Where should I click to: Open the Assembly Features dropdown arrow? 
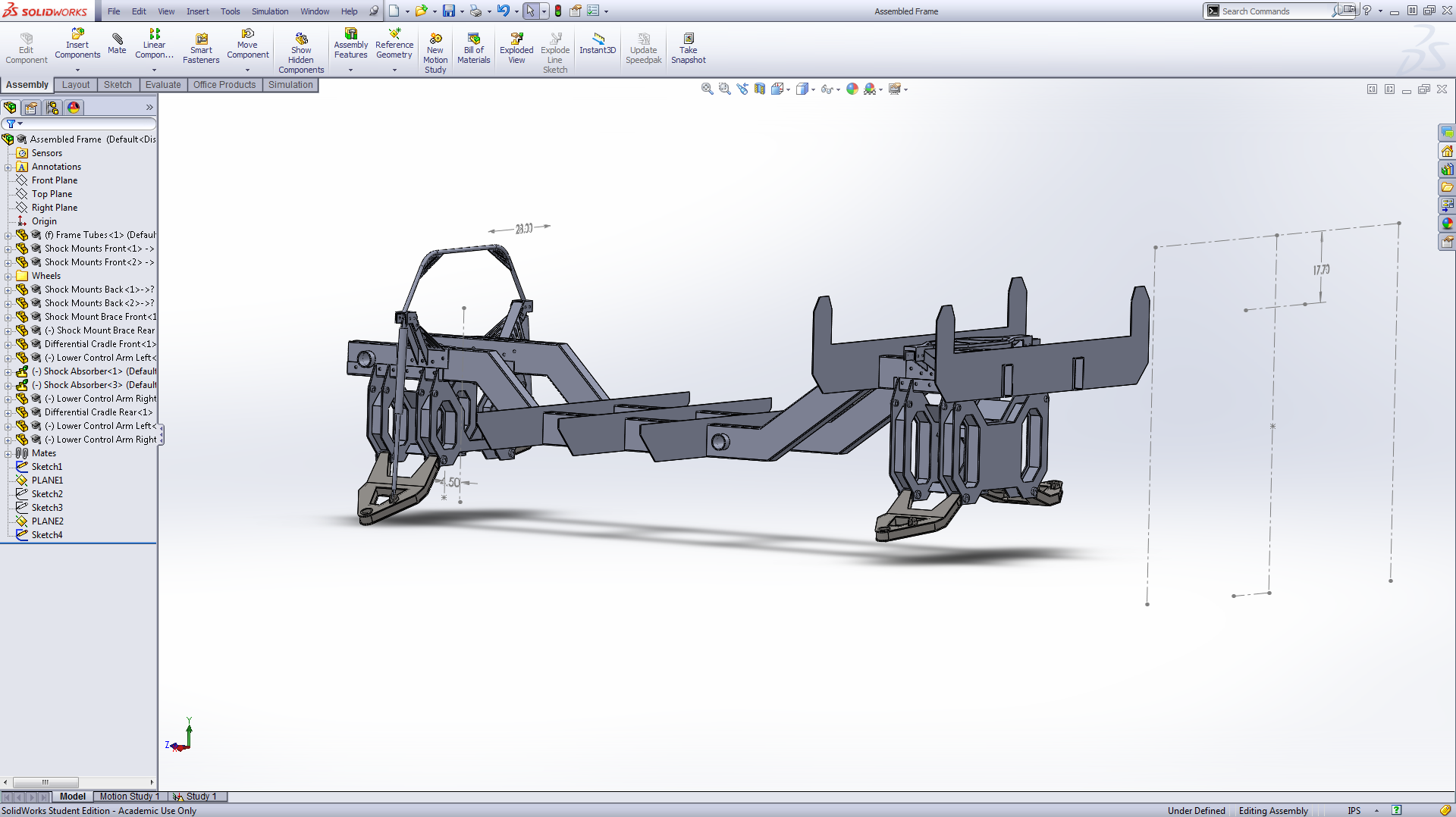tap(350, 70)
